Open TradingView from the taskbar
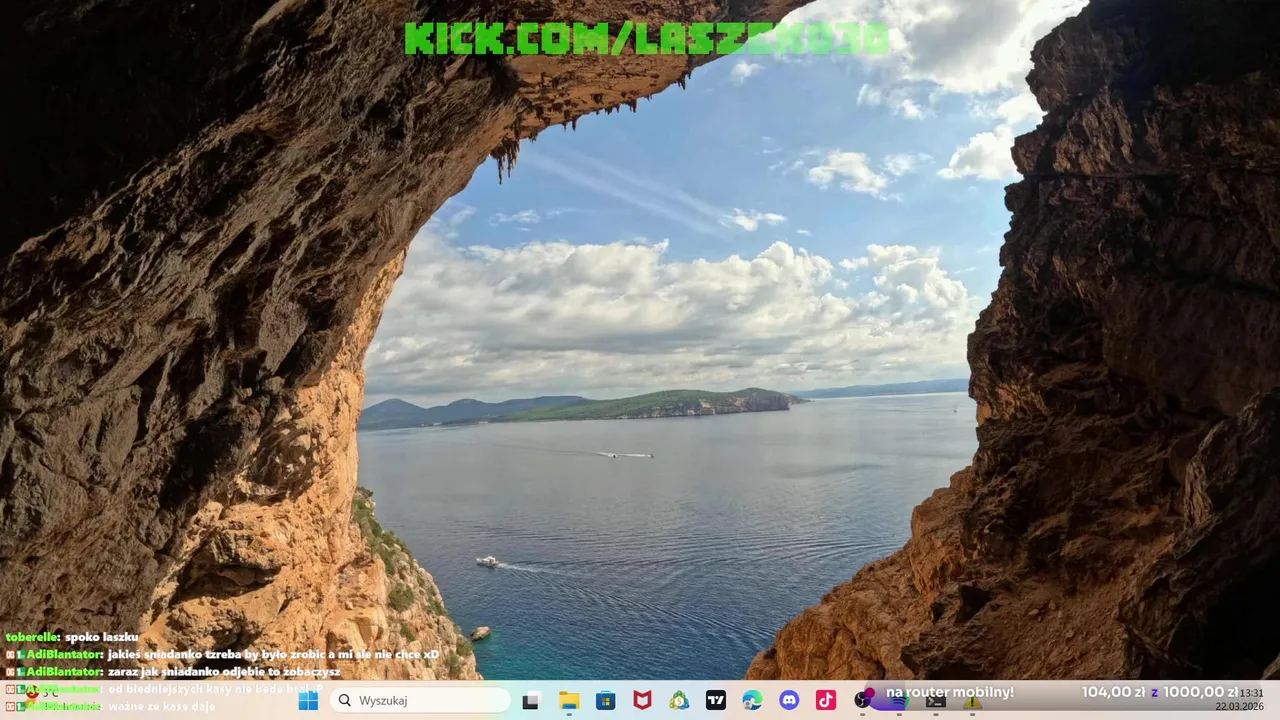1280x720 pixels. click(716, 701)
